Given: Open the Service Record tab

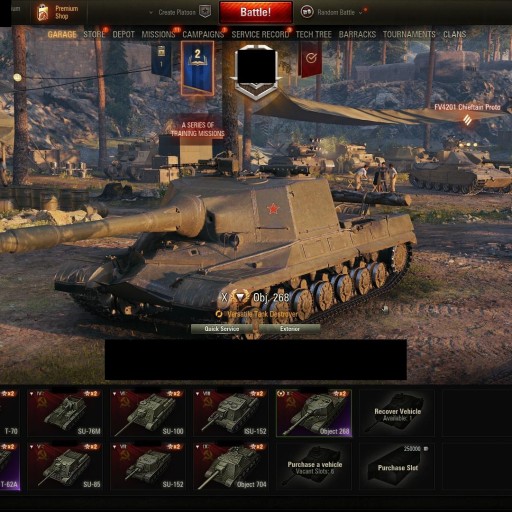Looking at the screenshot, I should (x=260, y=34).
